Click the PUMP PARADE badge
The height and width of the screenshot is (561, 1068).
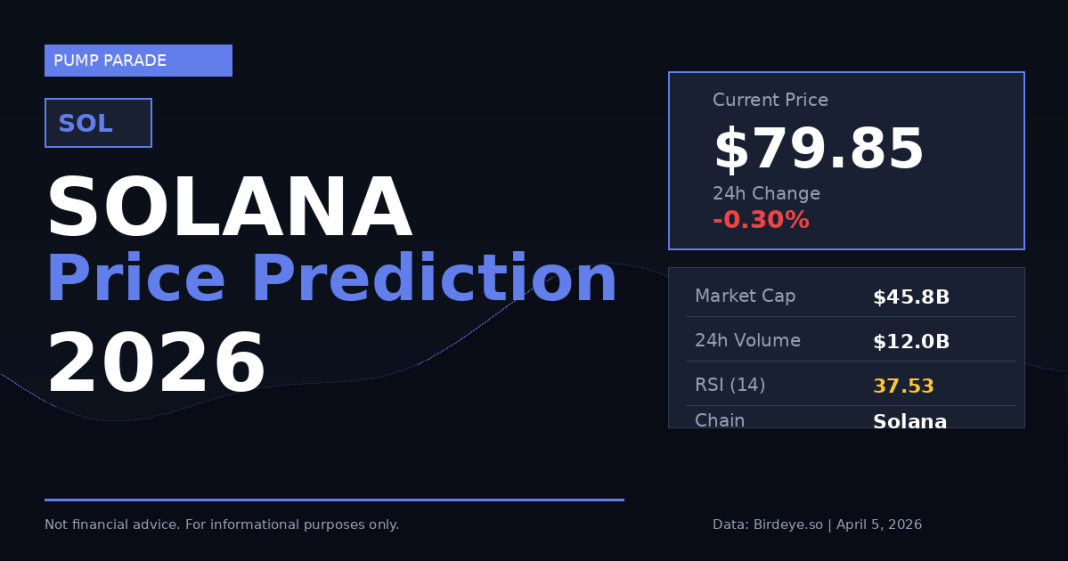[138, 60]
